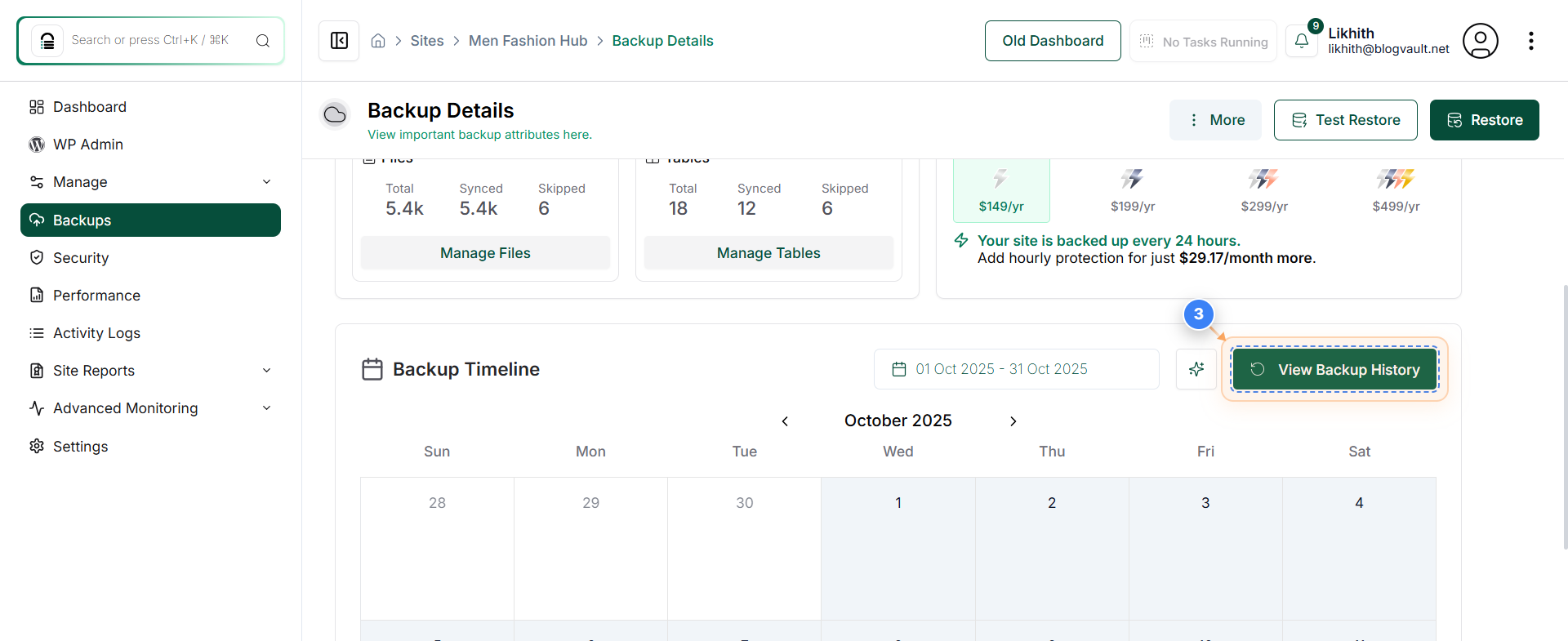Expand the Advanced Monitoring sidebar section
Screen dimensions: 1568x641
(150, 408)
